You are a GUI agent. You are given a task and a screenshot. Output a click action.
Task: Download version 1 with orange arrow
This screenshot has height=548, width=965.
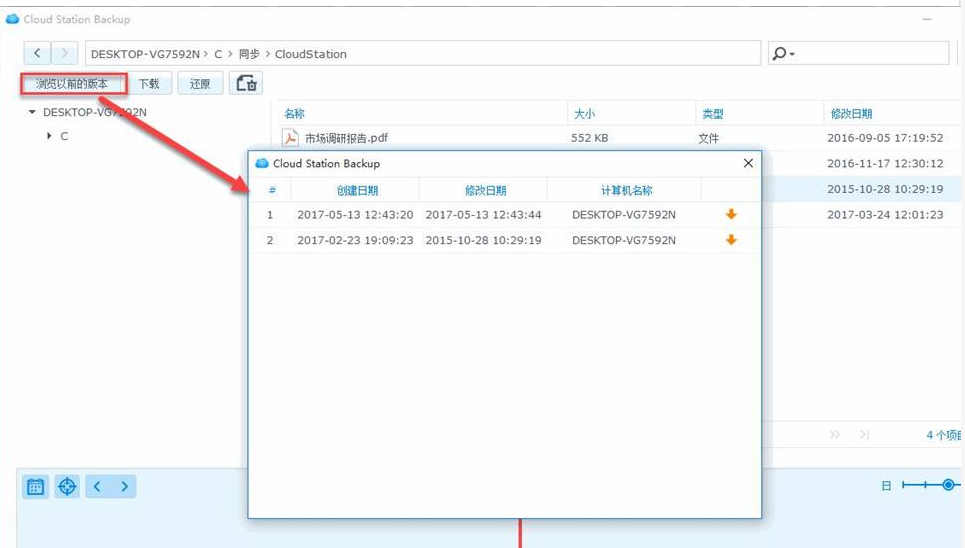(731, 214)
